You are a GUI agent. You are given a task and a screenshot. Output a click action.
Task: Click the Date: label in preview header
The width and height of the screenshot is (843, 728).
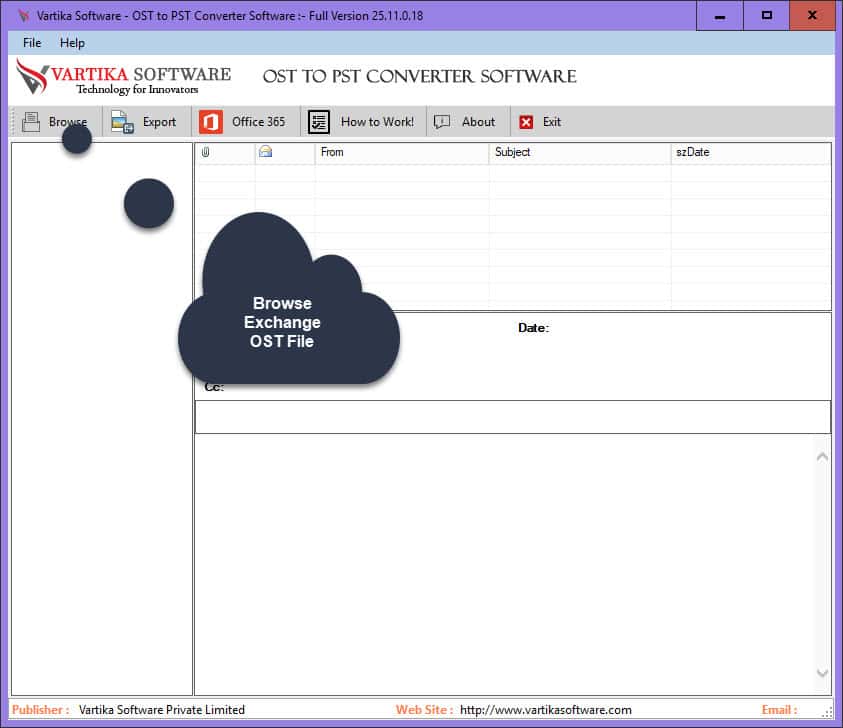pos(533,328)
